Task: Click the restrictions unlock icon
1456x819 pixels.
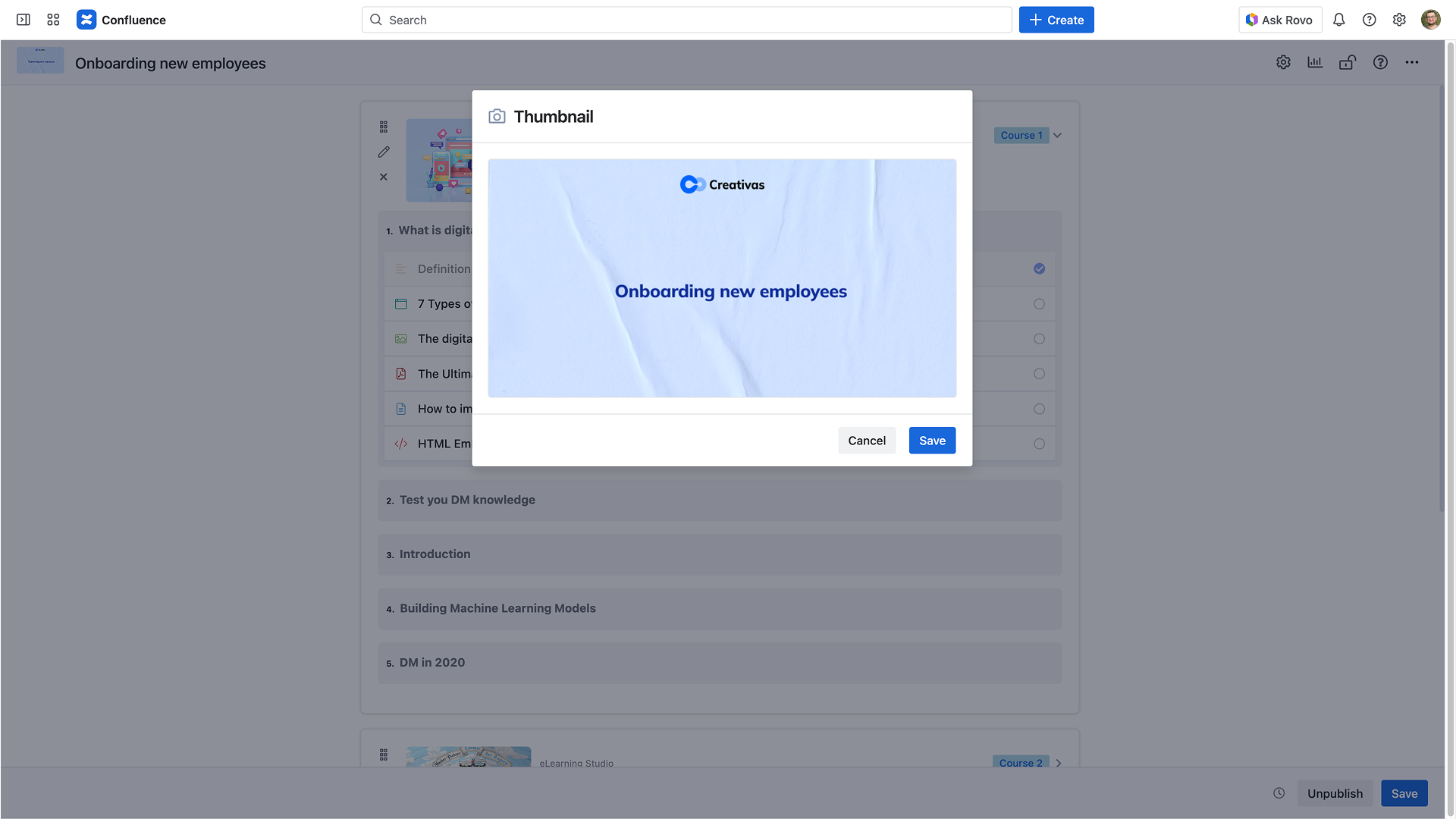Action: click(1348, 62)
